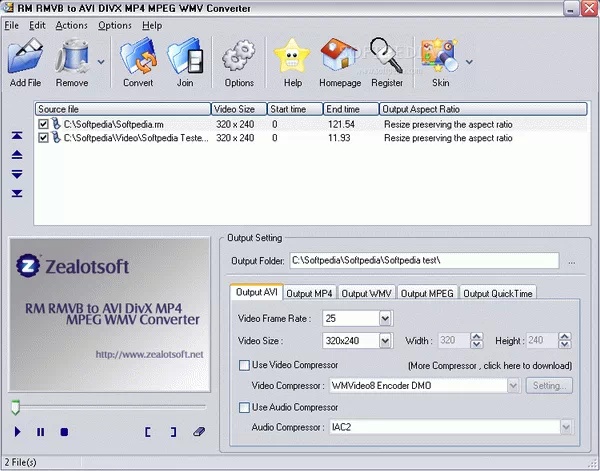The image size is (600, 471).
Task: Open the Video Compressor dropdown
Action: tap(513, 386)
